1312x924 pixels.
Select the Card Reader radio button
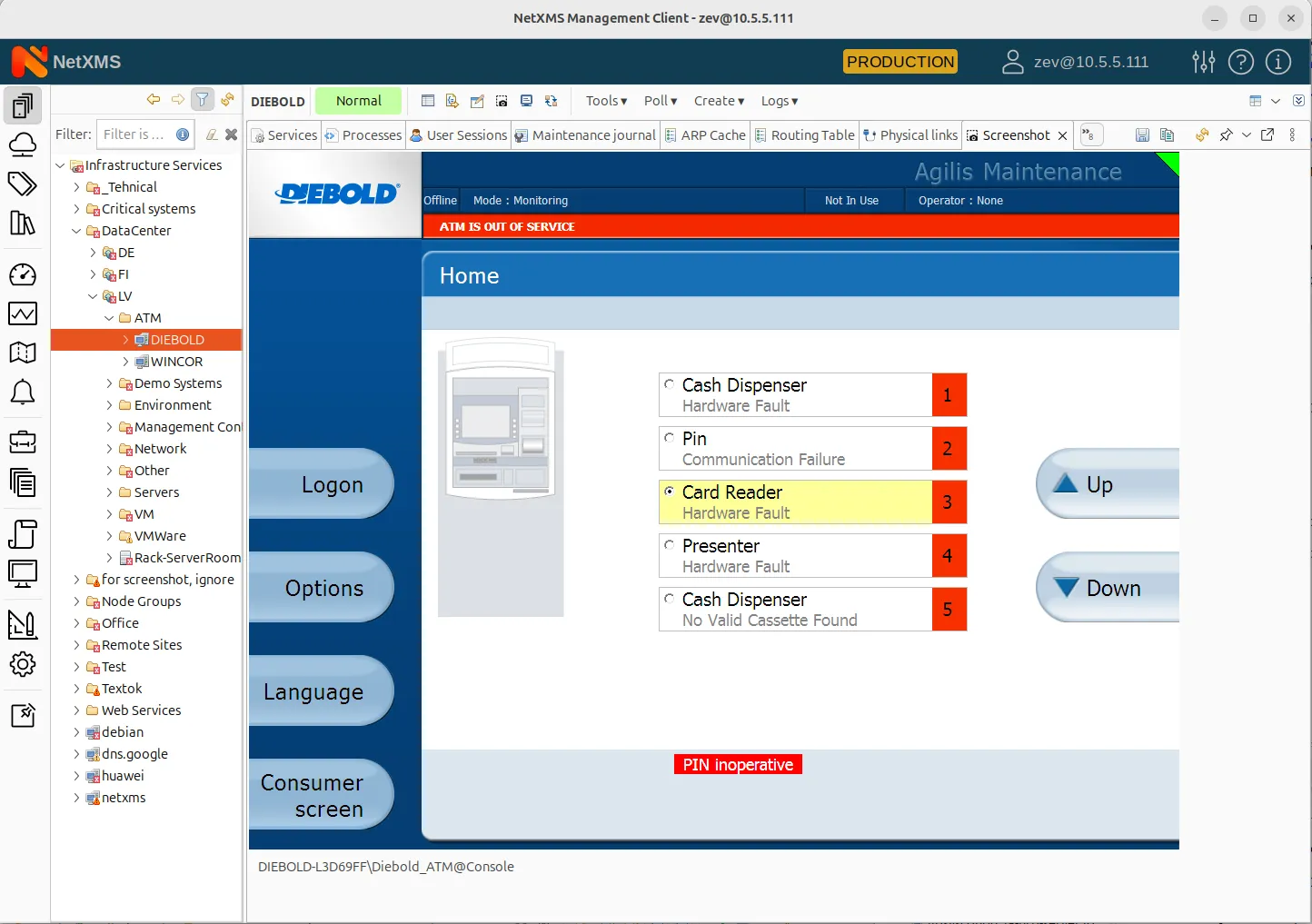click(671, 491)
